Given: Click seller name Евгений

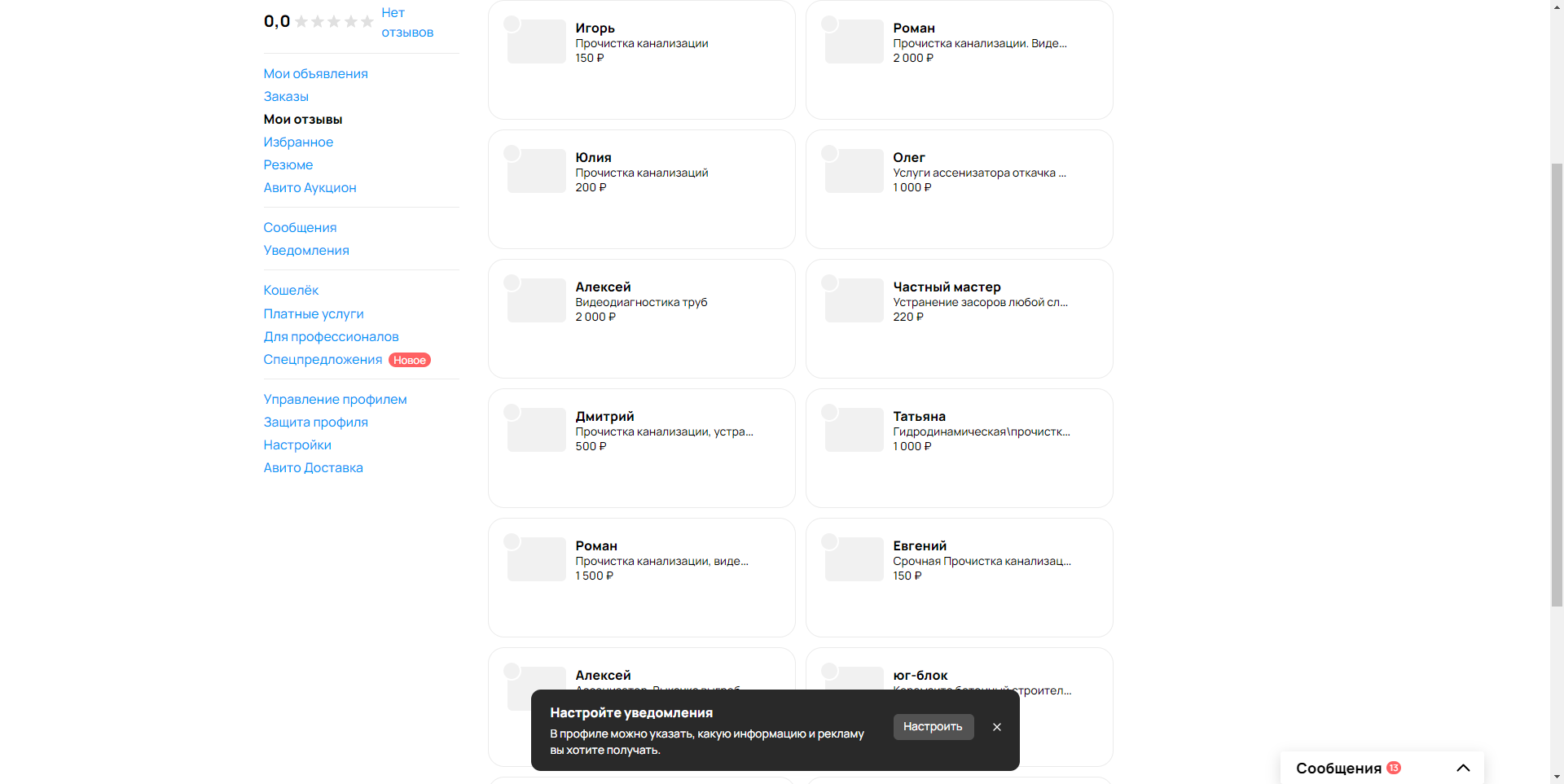Looking at the screenshot, I should [920, 546].
